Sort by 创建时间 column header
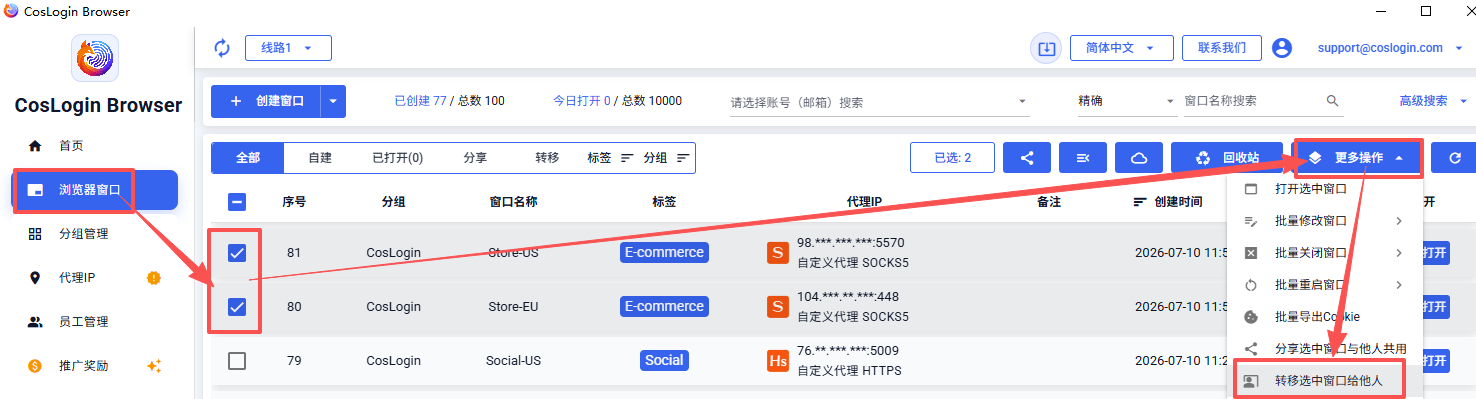 1167,202
